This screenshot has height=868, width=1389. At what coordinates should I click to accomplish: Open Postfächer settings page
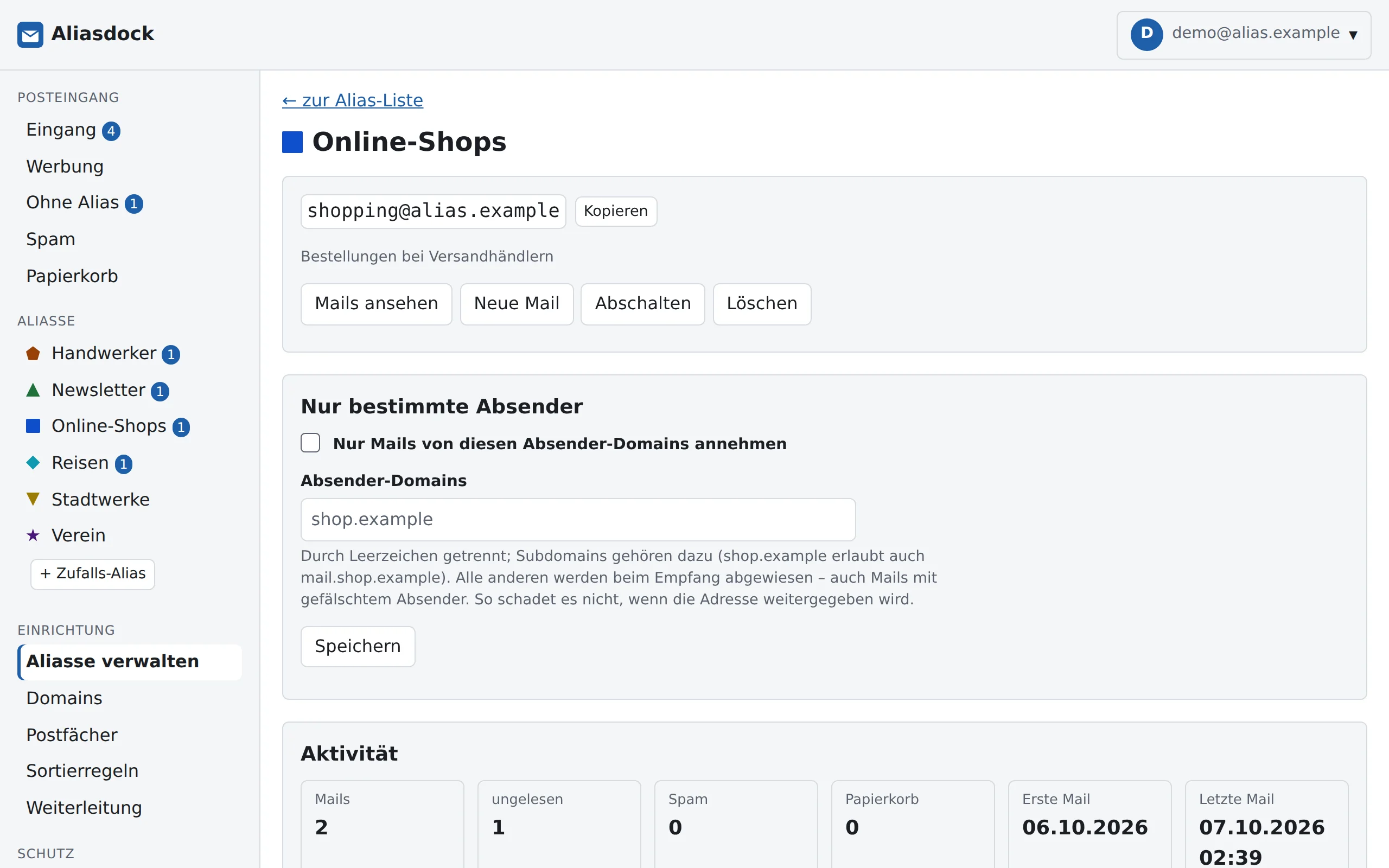click(130, 736)
